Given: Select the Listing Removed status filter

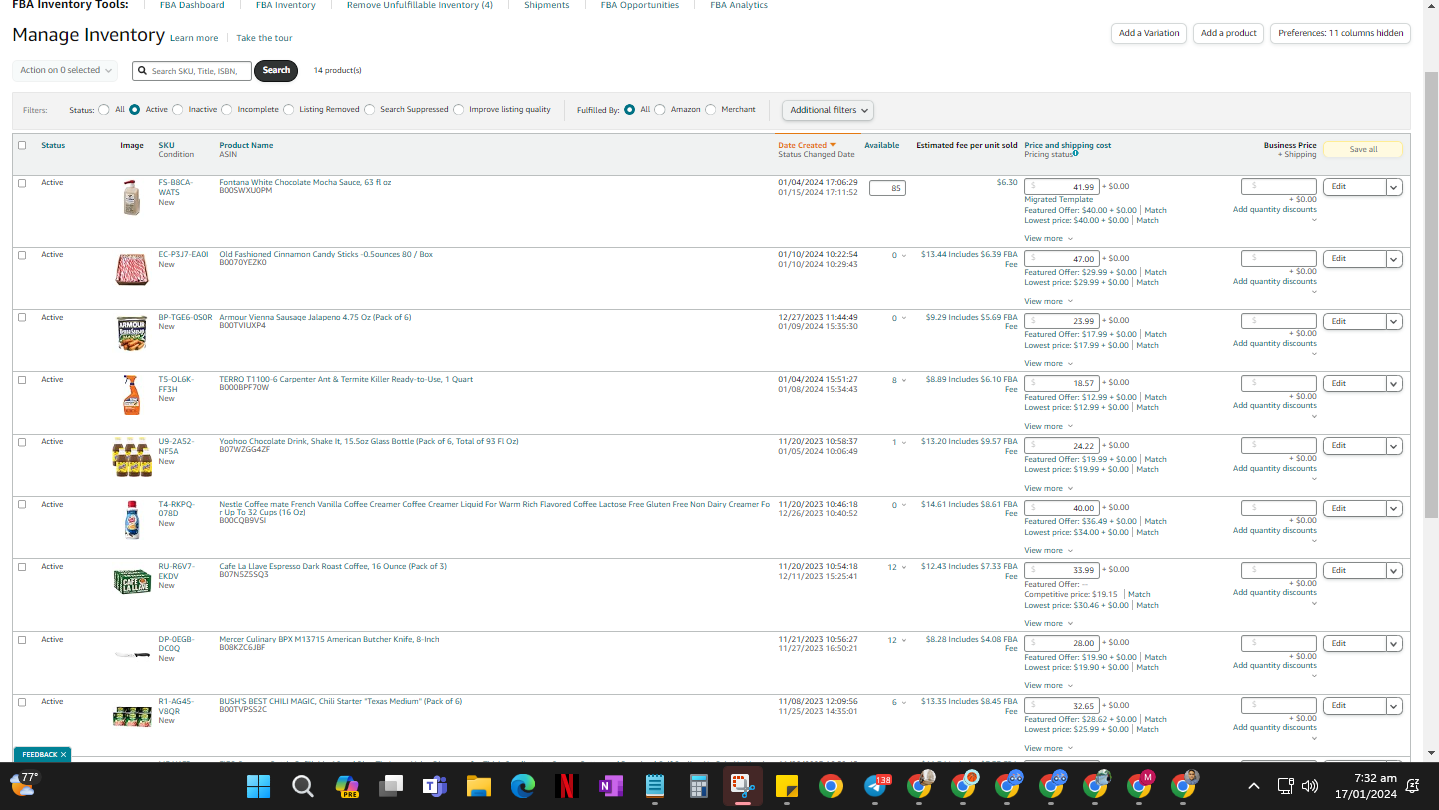Looking at the screenshot, I should [288, 110].
